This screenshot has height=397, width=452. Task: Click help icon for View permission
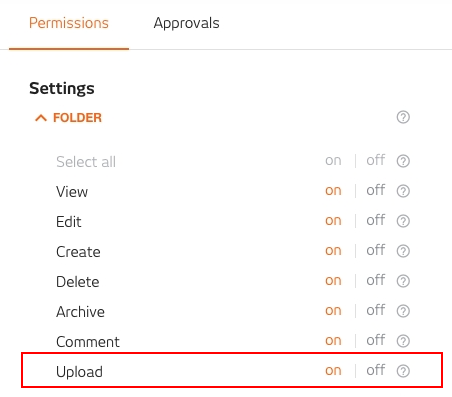pyautogui.click(x=403, y=191)
